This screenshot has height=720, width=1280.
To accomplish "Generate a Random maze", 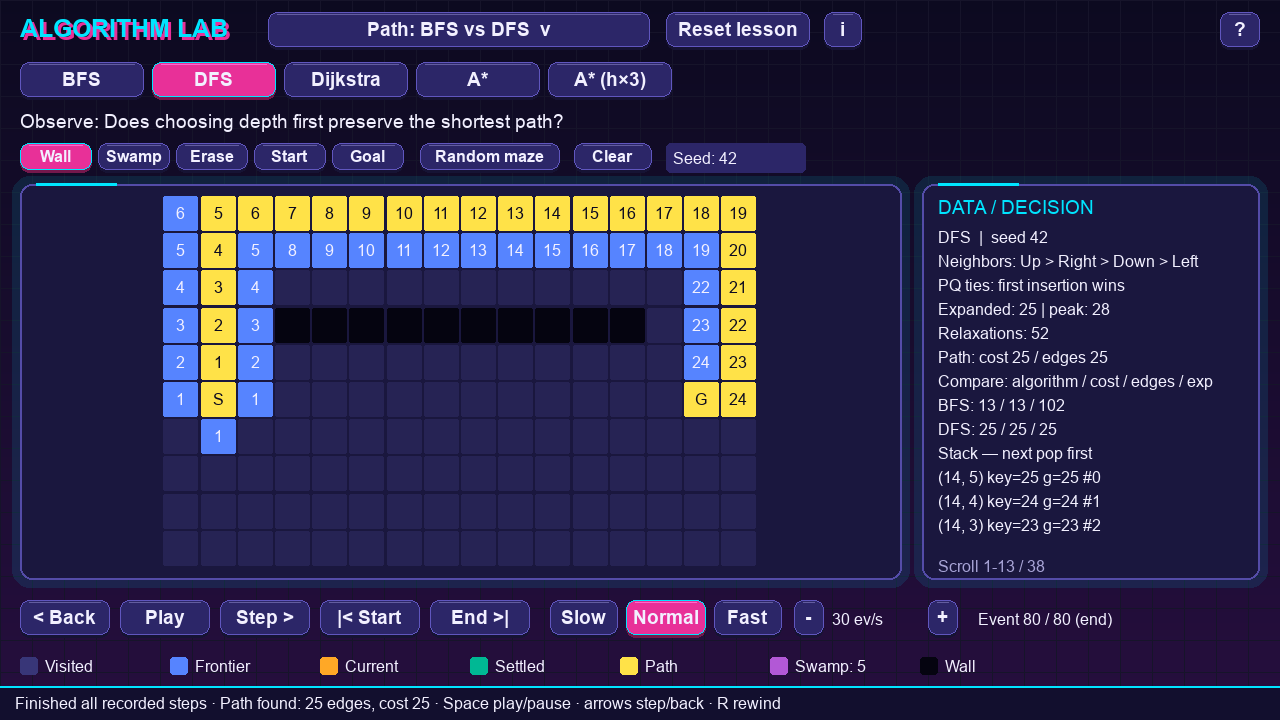I will [x=490, y=157].
